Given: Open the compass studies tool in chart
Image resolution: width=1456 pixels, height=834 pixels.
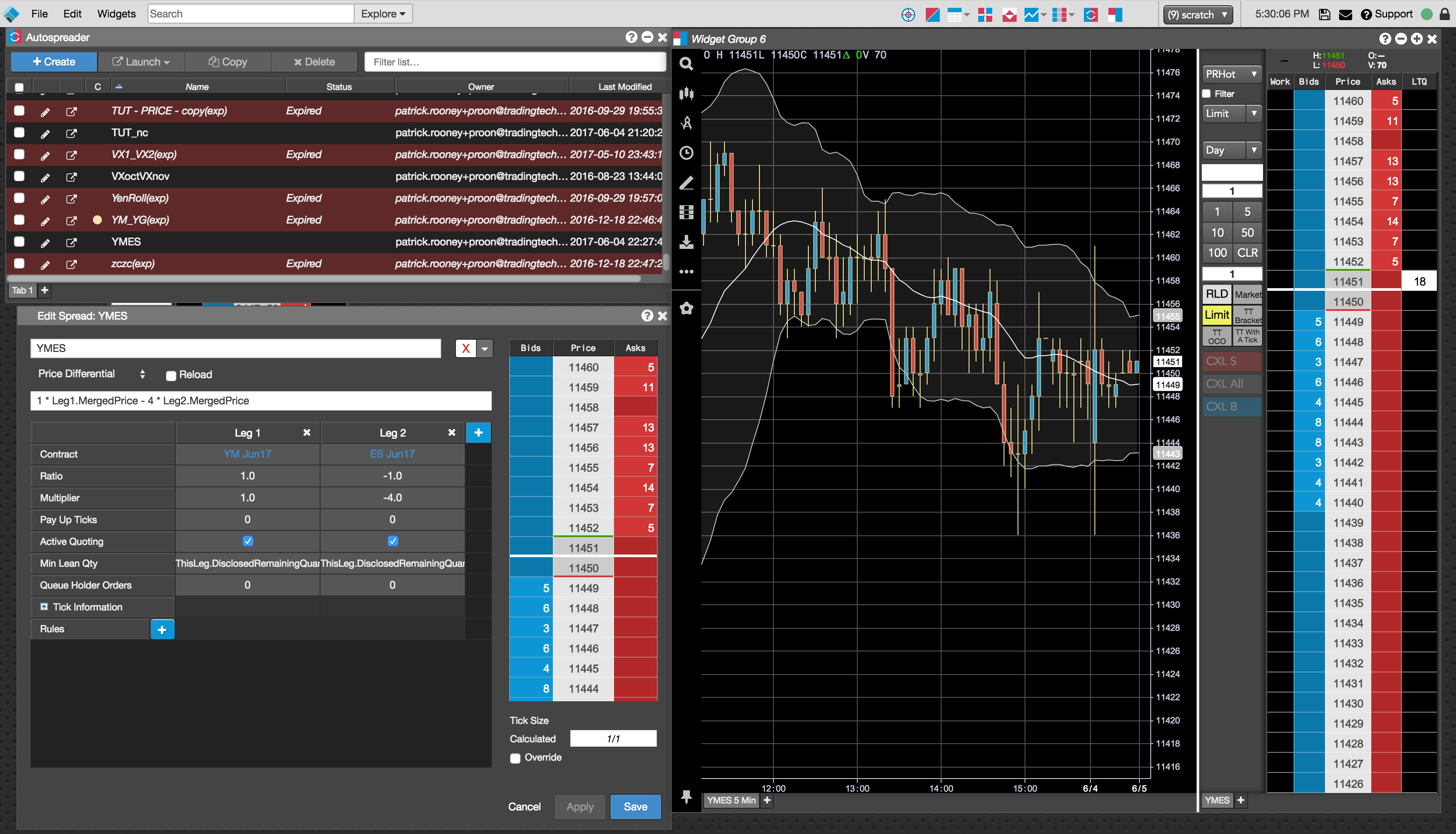Looking at the screenshot, I should (x=686, y=123).
